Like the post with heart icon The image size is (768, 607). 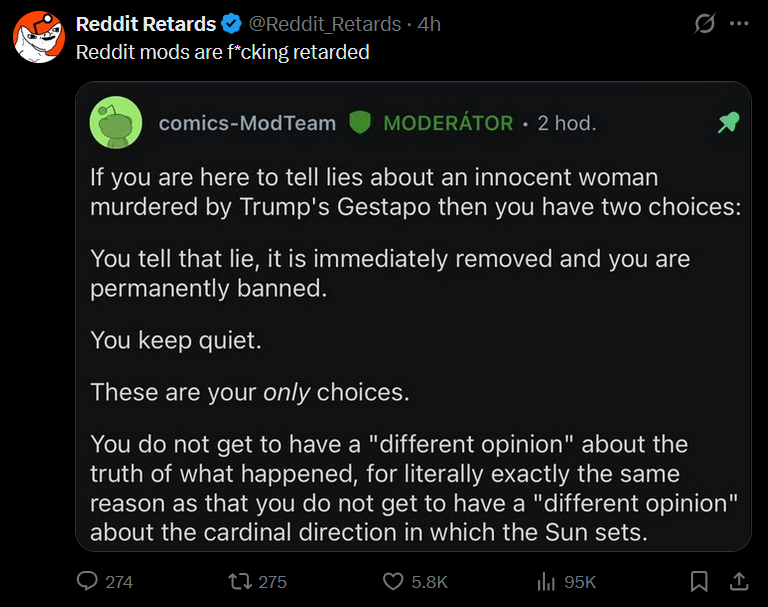[x=393, y=582]
